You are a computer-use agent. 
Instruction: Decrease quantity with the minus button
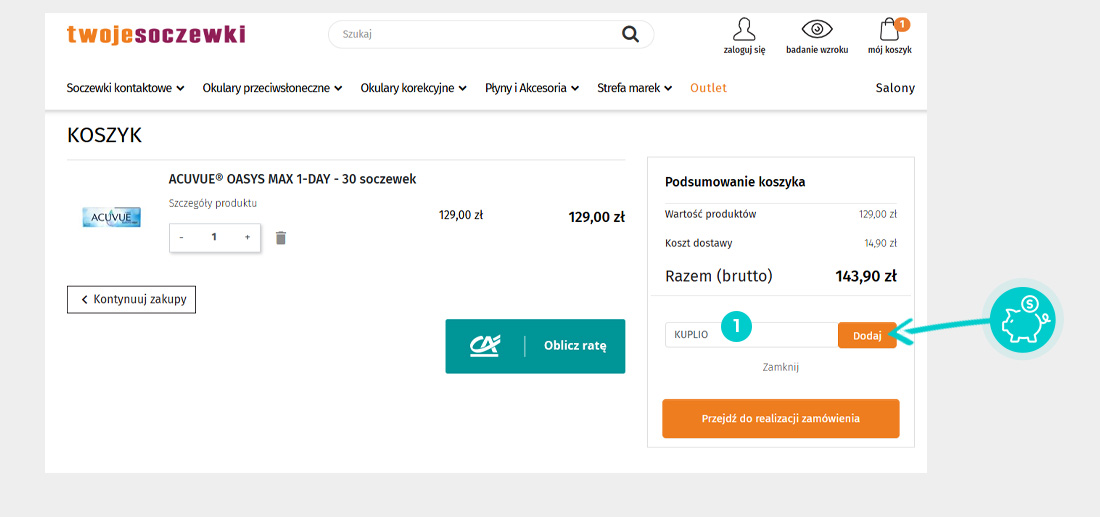click(182, 238)
